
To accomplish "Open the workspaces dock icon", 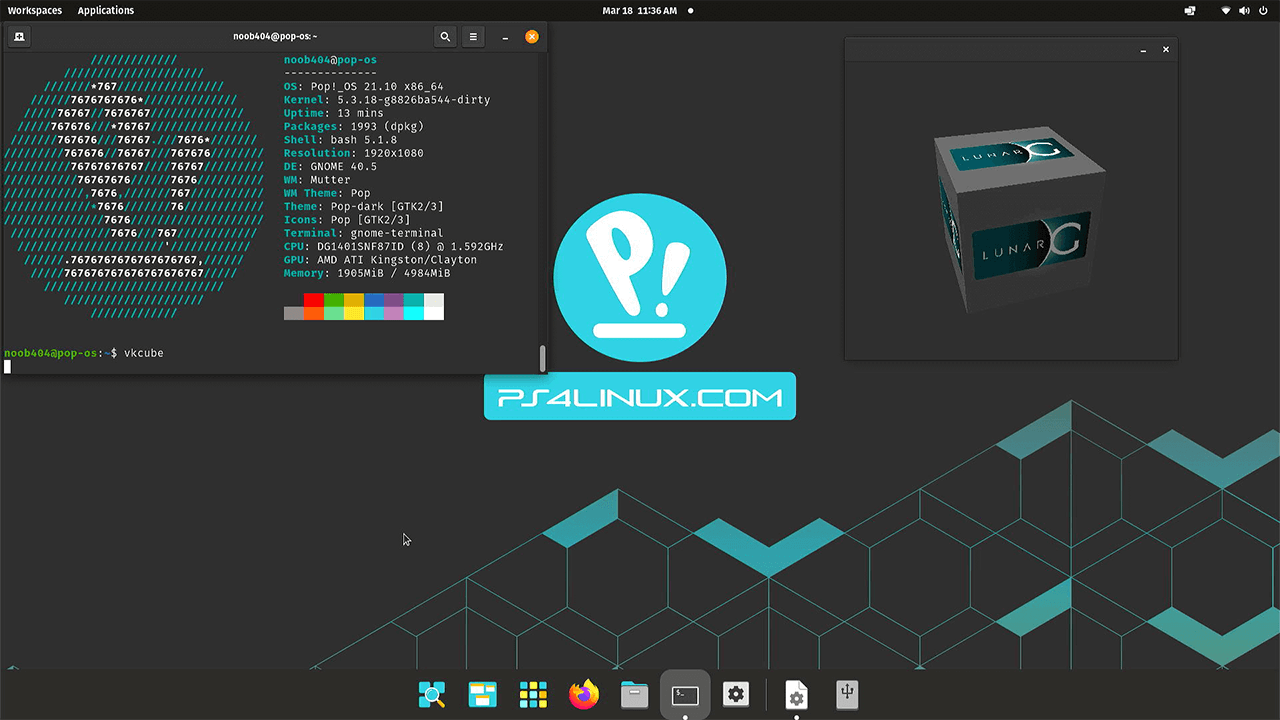I will pyautogui.click(x=483, y=694).
